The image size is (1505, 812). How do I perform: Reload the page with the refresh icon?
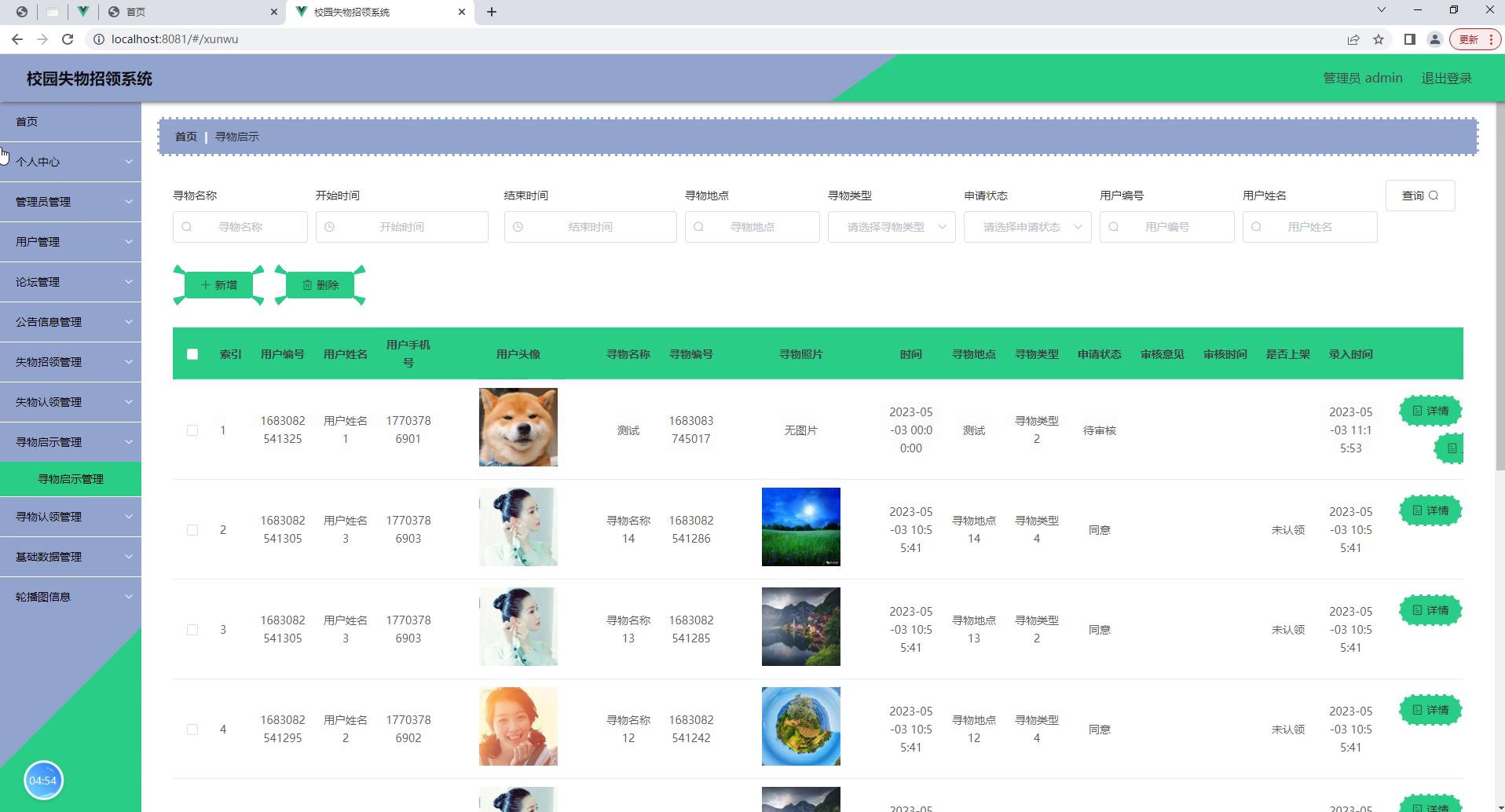(68, 39)
